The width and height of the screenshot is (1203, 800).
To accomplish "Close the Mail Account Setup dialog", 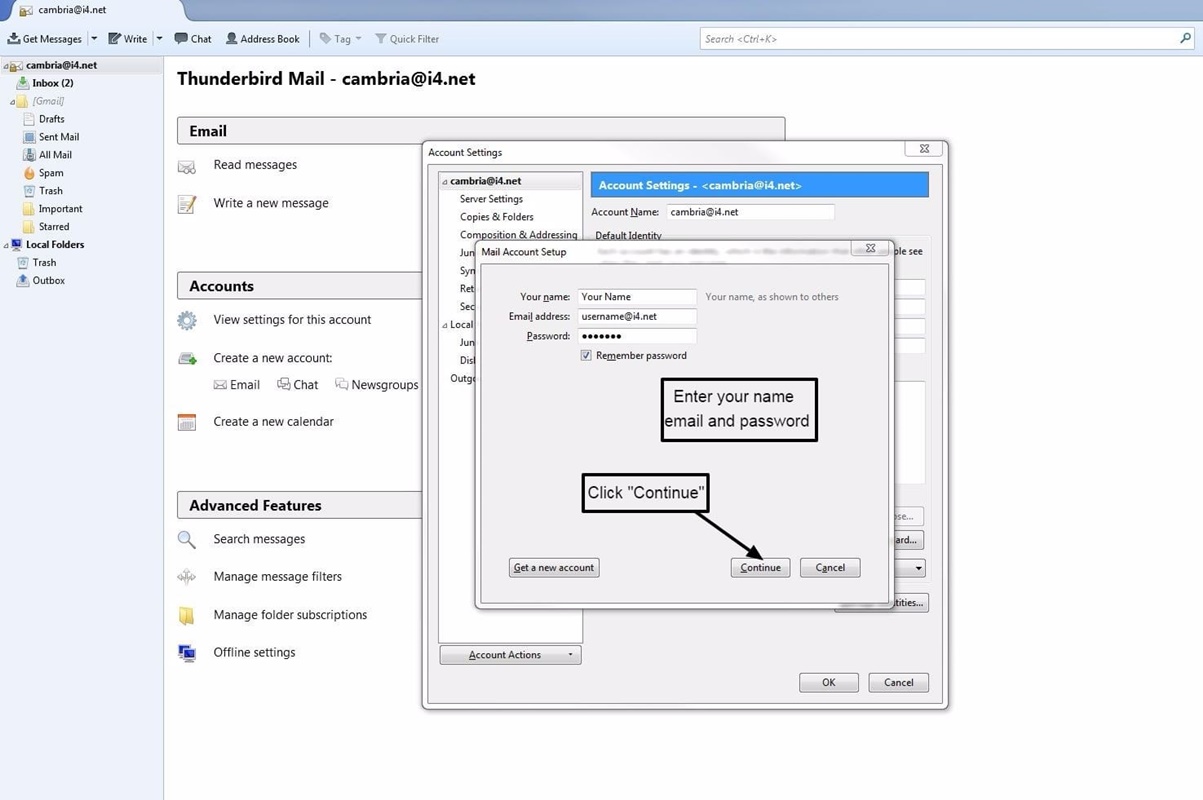I will point(870,248).
